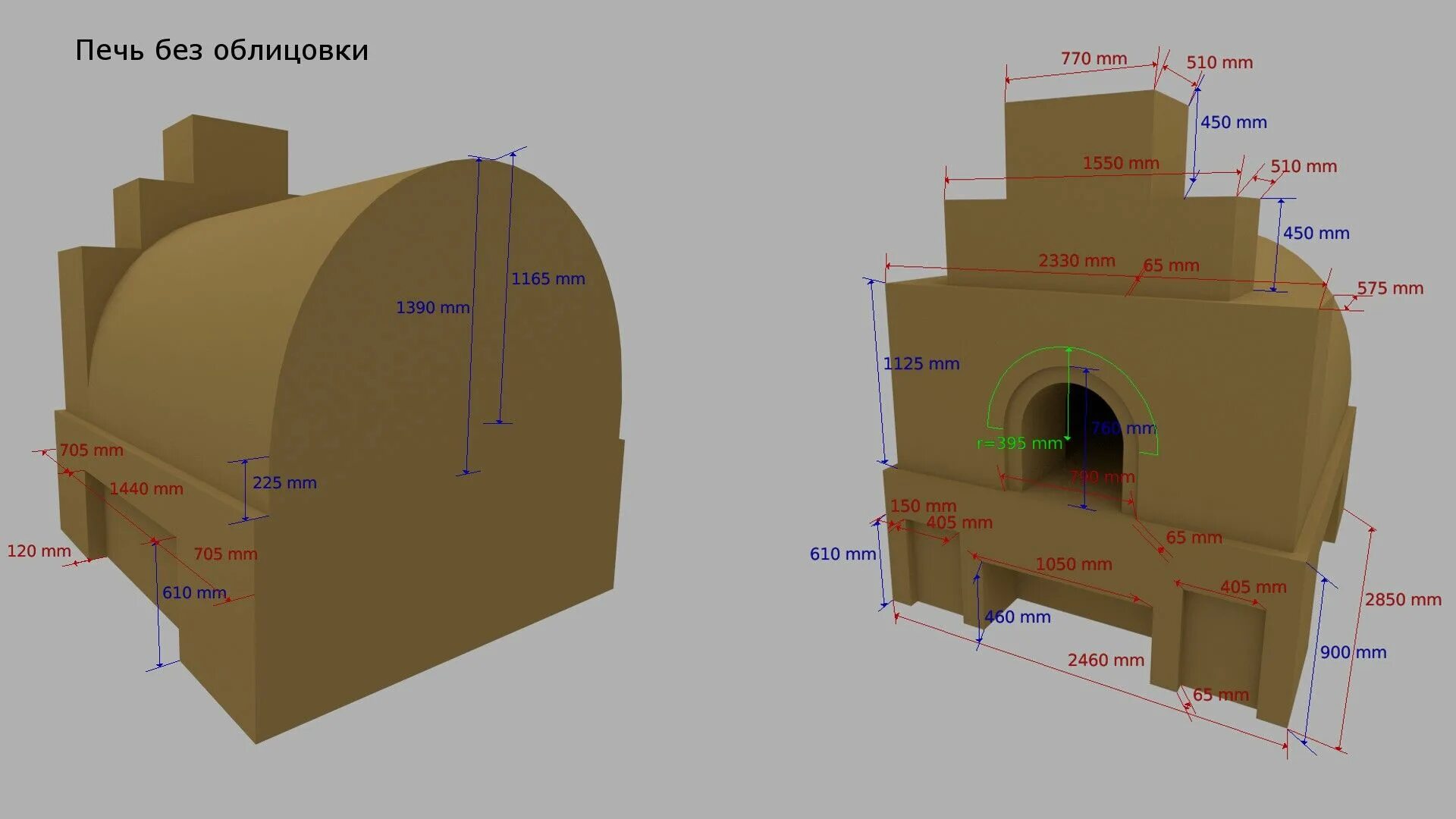Click the '510 mm' label beside '770 mm'
Image resolution: width=1456 pixels, height=819 pixels.
click(x=1219, y=62)
